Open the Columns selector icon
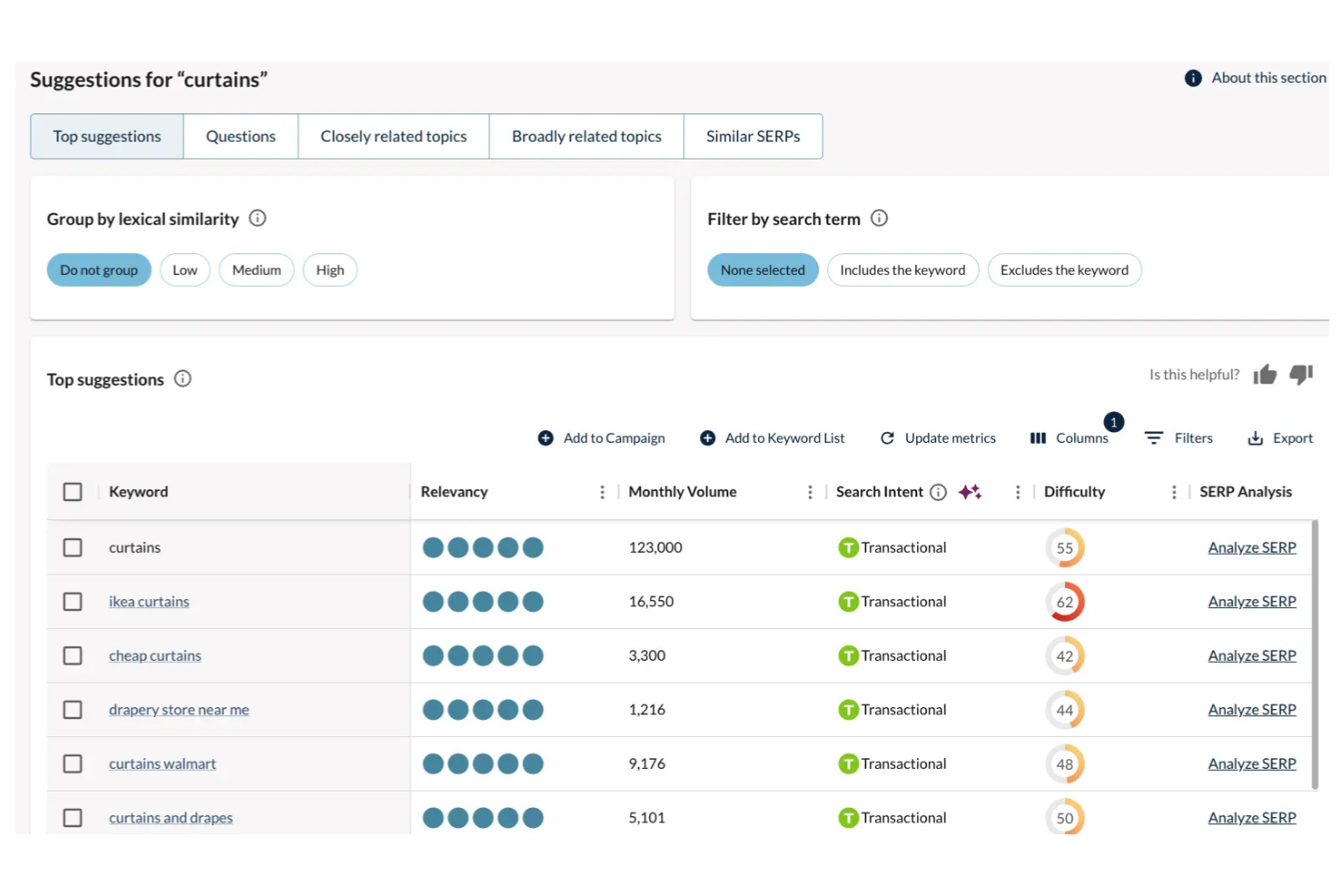This screenshot has width=1344, height=896. tap(1038, 438)
